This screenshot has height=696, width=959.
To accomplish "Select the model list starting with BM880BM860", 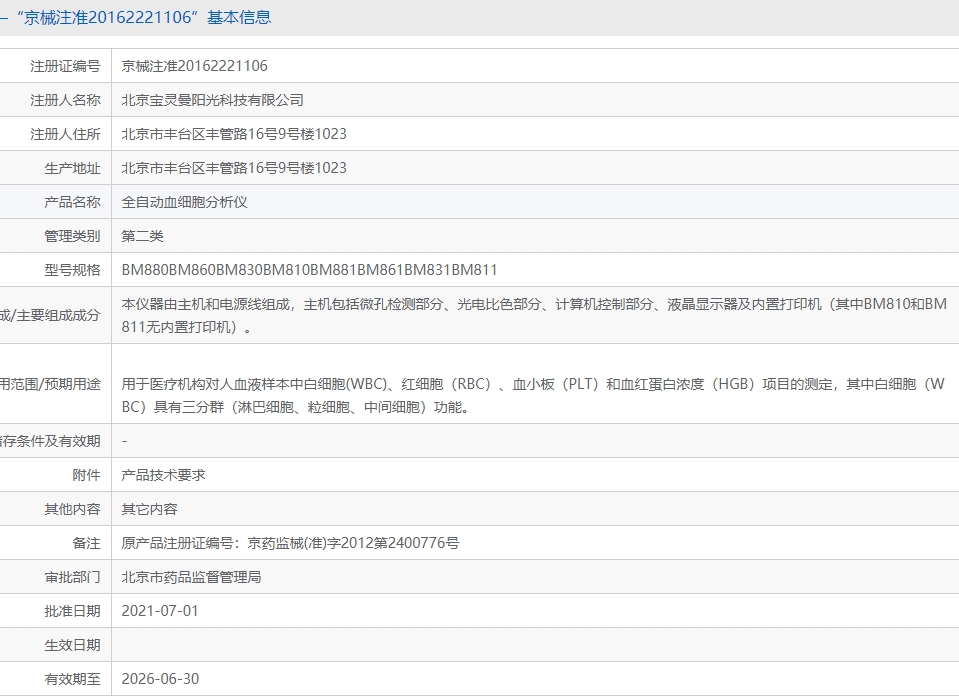I will pos(309,270).
